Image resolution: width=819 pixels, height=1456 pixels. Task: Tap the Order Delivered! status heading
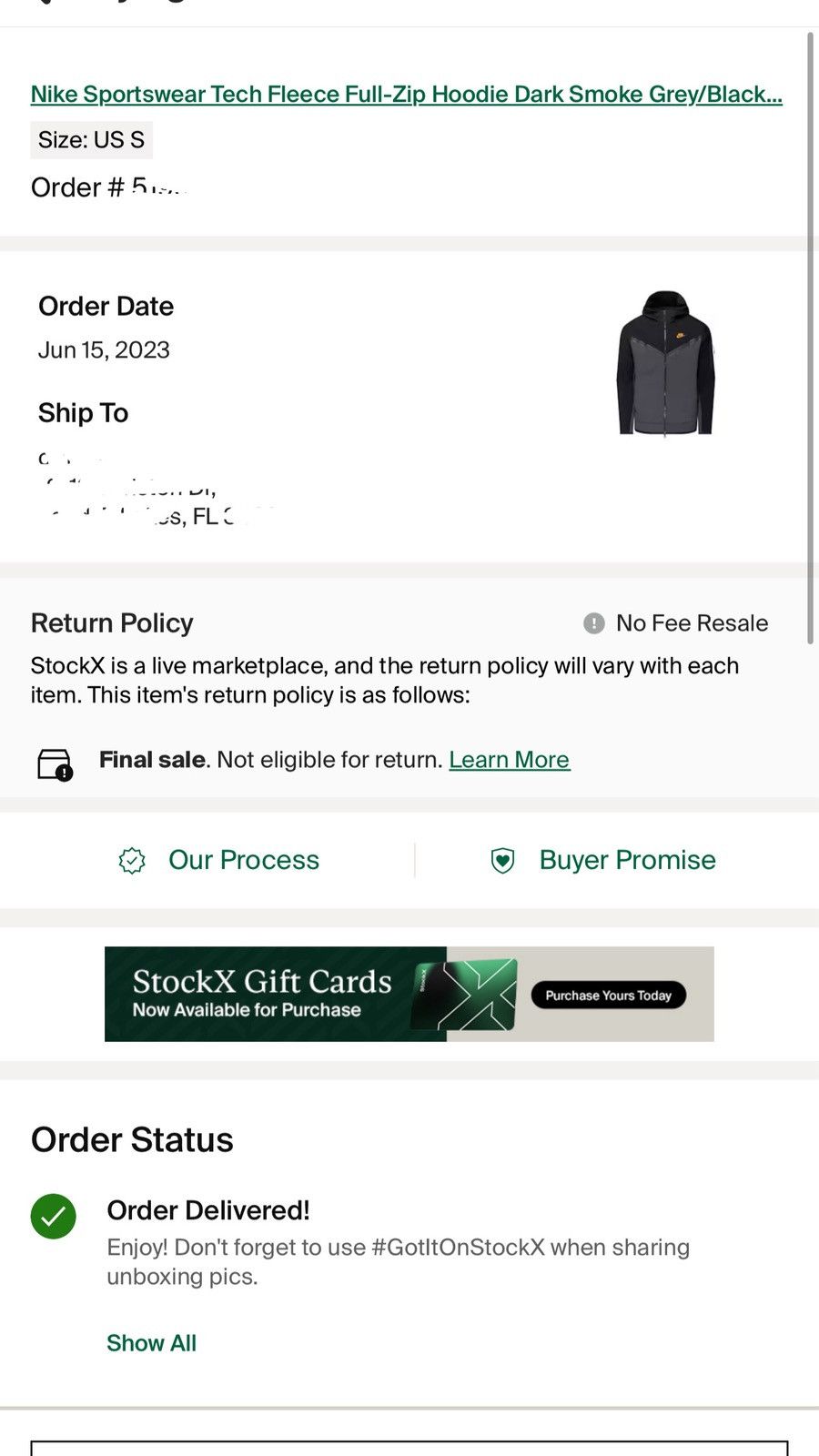coord(208,1210)
